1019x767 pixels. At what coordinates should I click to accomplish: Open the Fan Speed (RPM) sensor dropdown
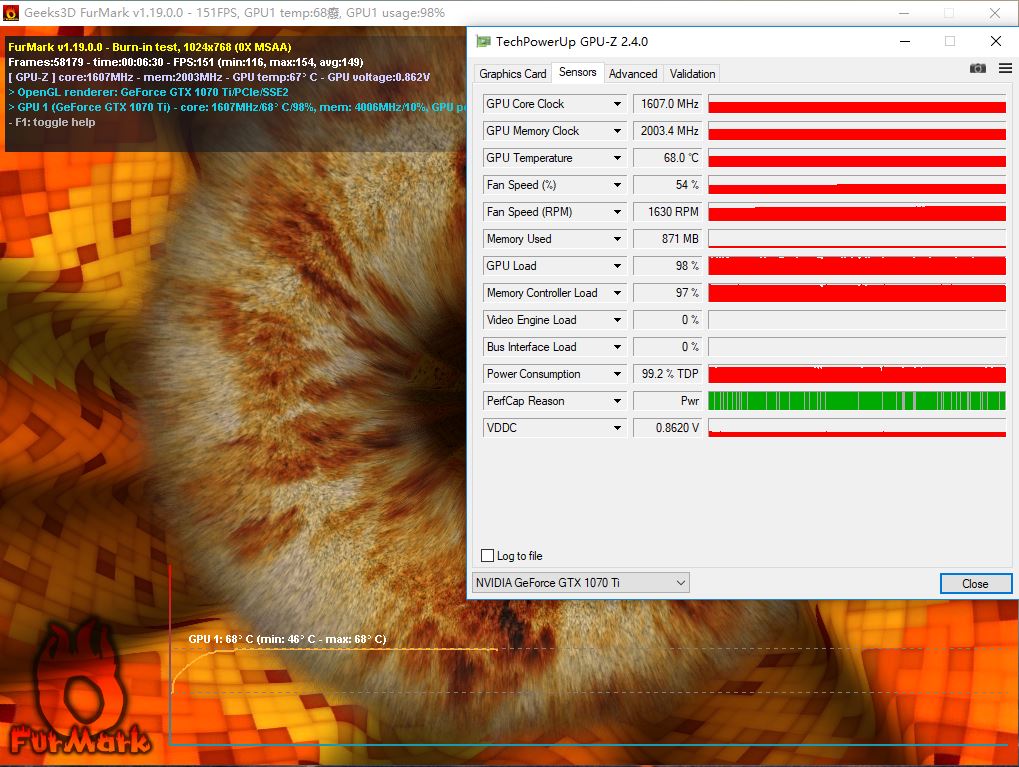pyautogui.click(x=617, y=212)
